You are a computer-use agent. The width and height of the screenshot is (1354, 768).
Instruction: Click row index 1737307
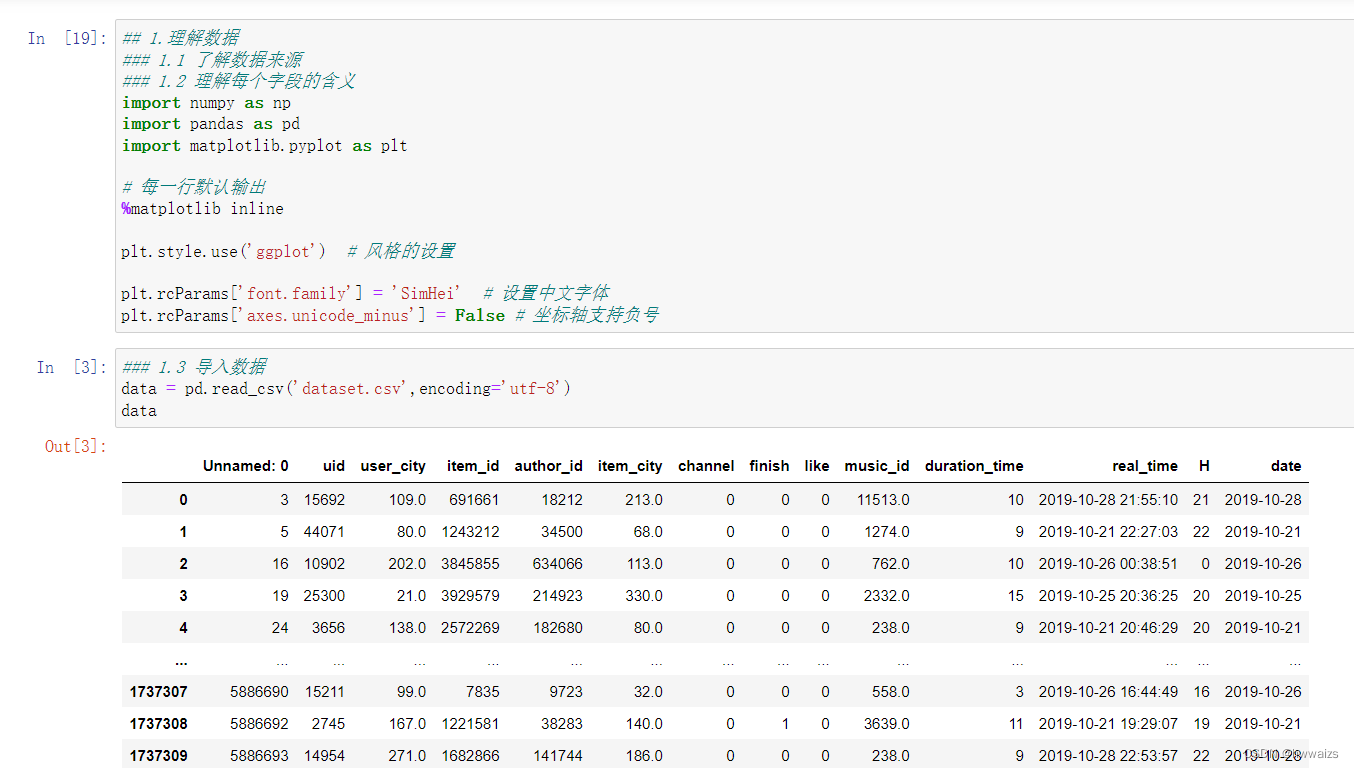[x=158, y=692]
